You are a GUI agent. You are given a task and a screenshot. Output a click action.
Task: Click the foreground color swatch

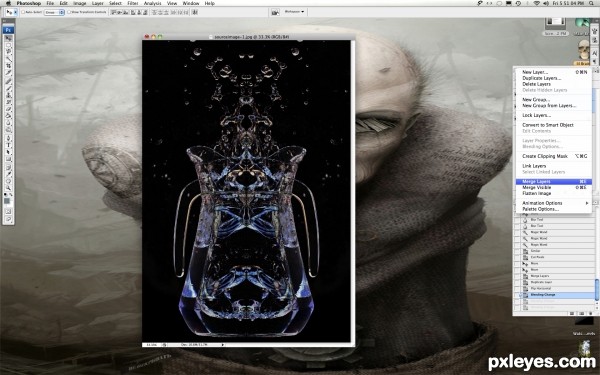(x=7, y=201)
